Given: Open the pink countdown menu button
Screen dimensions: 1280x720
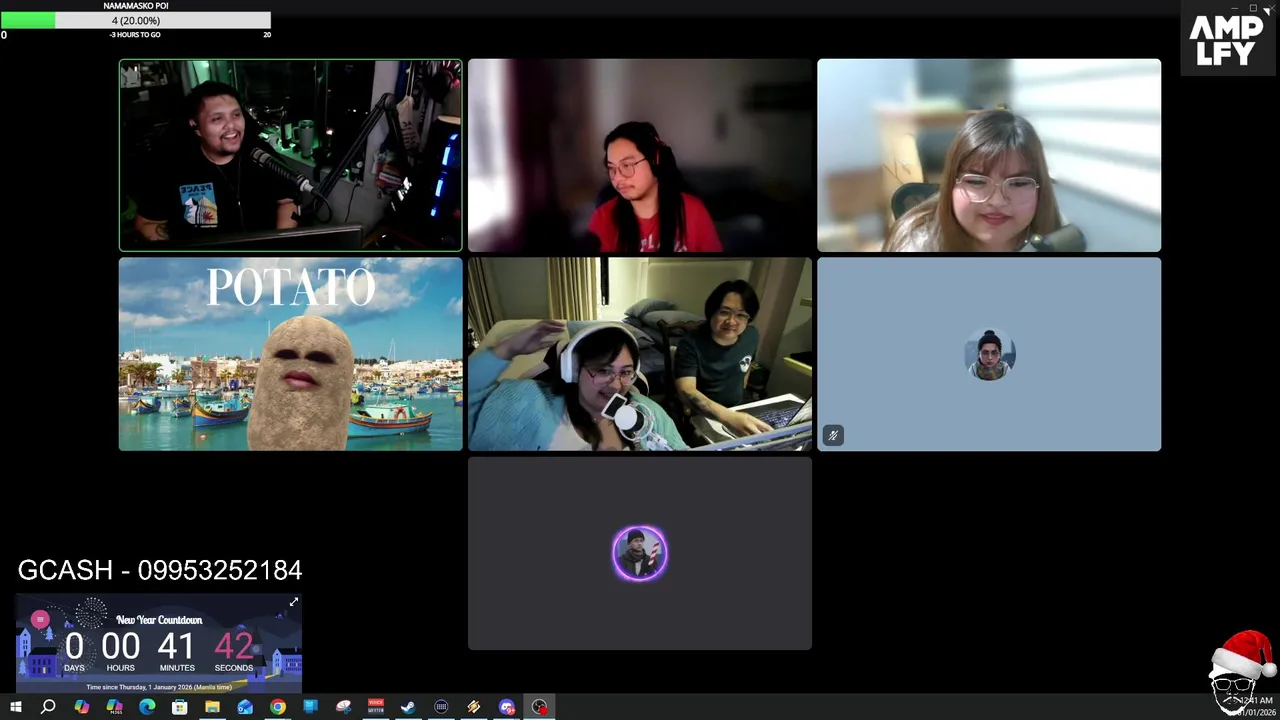Looking at the screenshot, I should (x=40, y=620).
